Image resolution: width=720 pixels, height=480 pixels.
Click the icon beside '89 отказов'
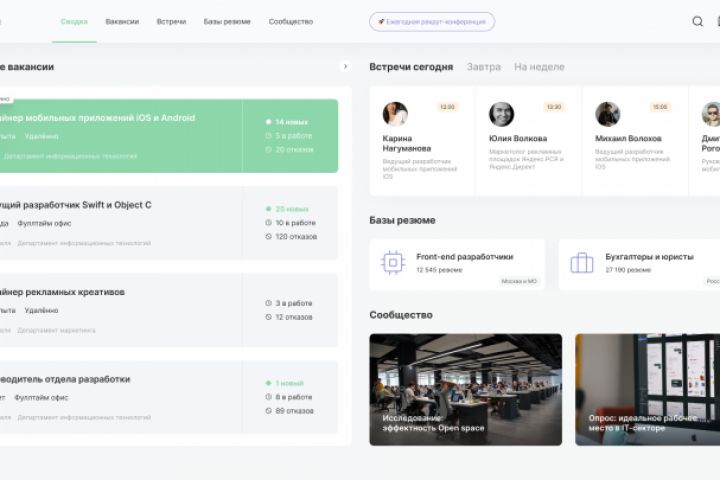click(x=269, y=411)
